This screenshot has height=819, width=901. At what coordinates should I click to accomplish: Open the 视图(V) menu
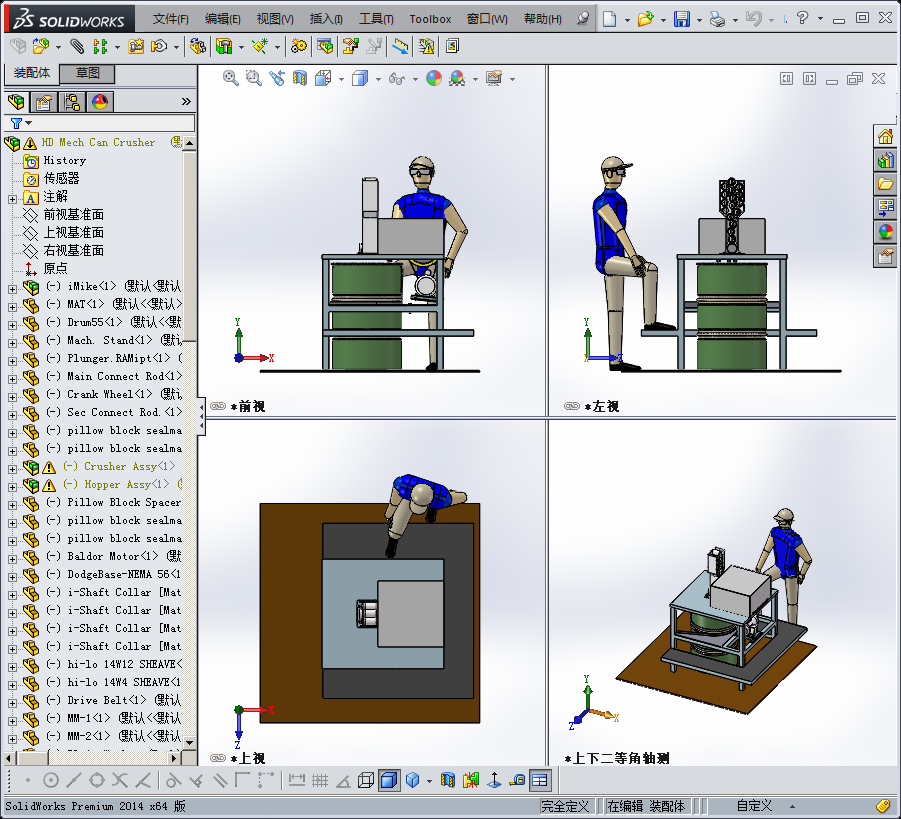(275, 19)
